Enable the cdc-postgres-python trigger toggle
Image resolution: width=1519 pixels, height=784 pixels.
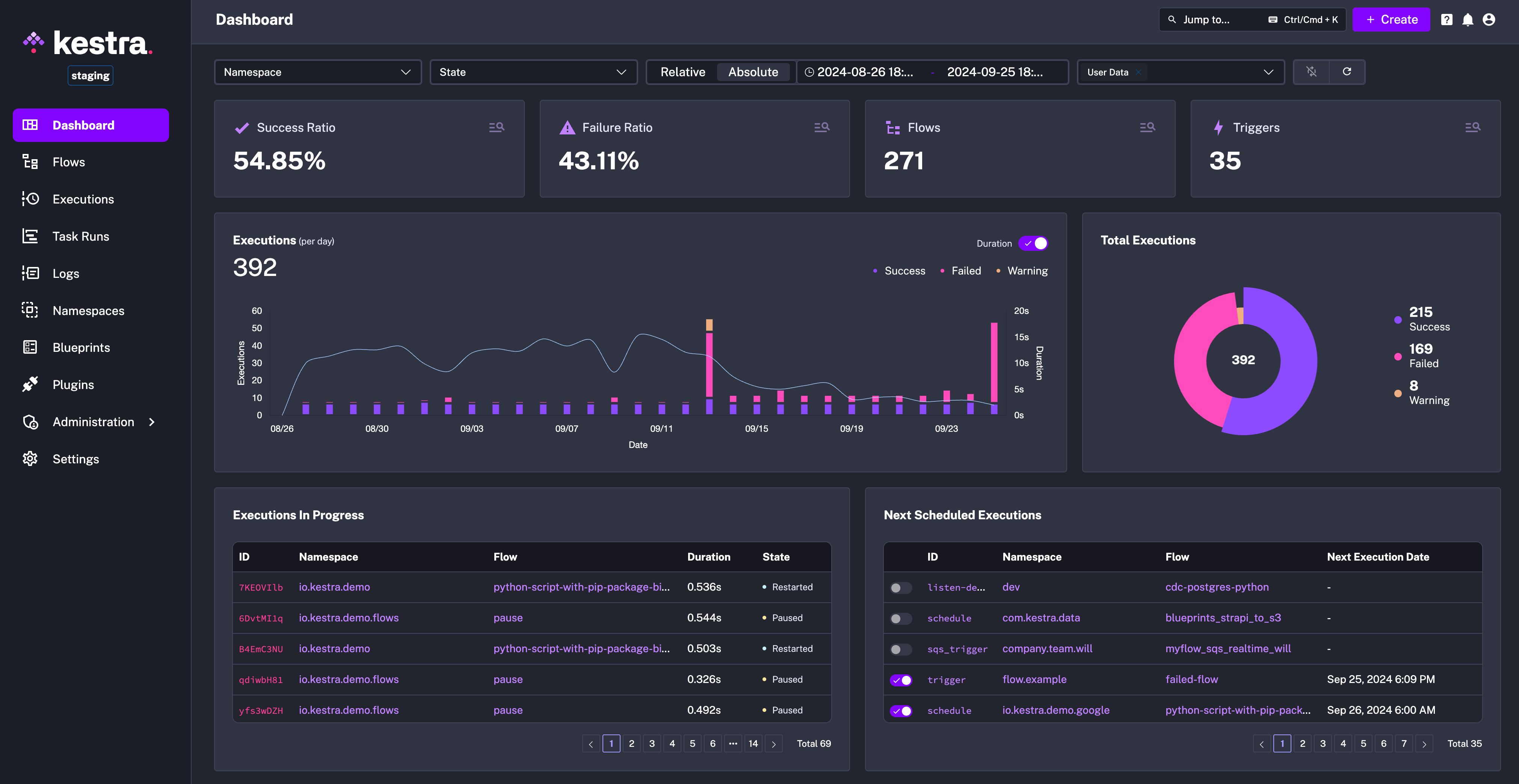pos(900,588)
